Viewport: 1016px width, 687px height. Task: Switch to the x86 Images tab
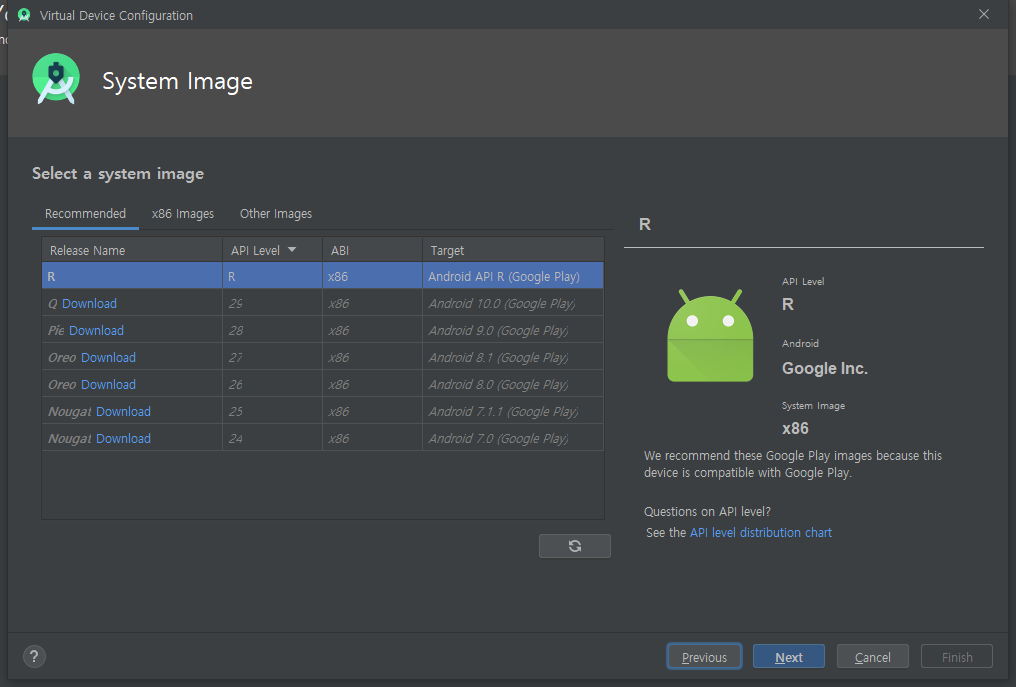click(x=183, y=214)
